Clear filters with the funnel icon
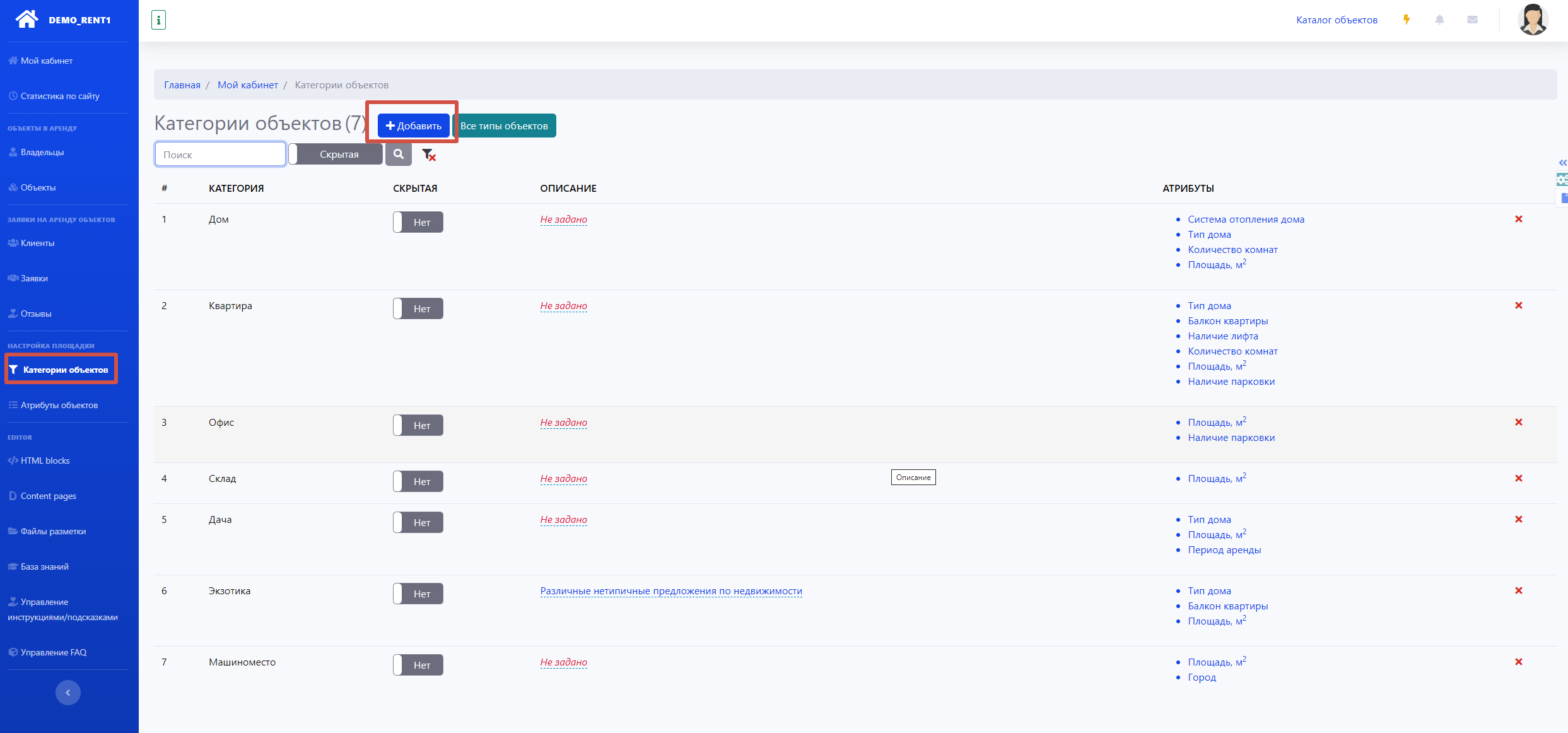1568x733 pixels. click(429, 155)
